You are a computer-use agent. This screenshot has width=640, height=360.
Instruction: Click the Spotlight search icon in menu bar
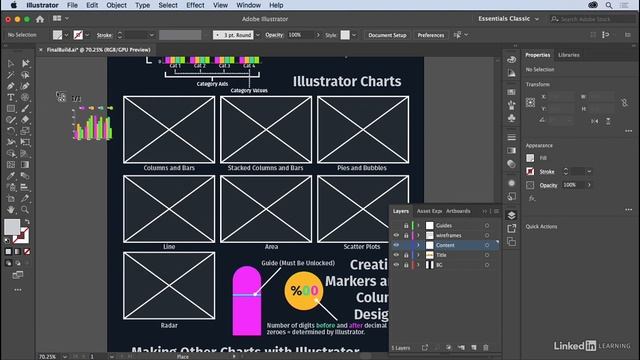coord(609,5)
